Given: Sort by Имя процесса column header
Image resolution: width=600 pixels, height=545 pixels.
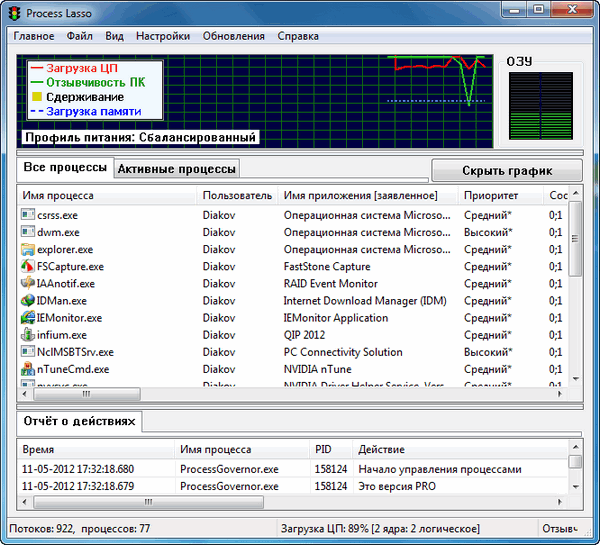Looking at the screenshot, I should pos(107,196).
